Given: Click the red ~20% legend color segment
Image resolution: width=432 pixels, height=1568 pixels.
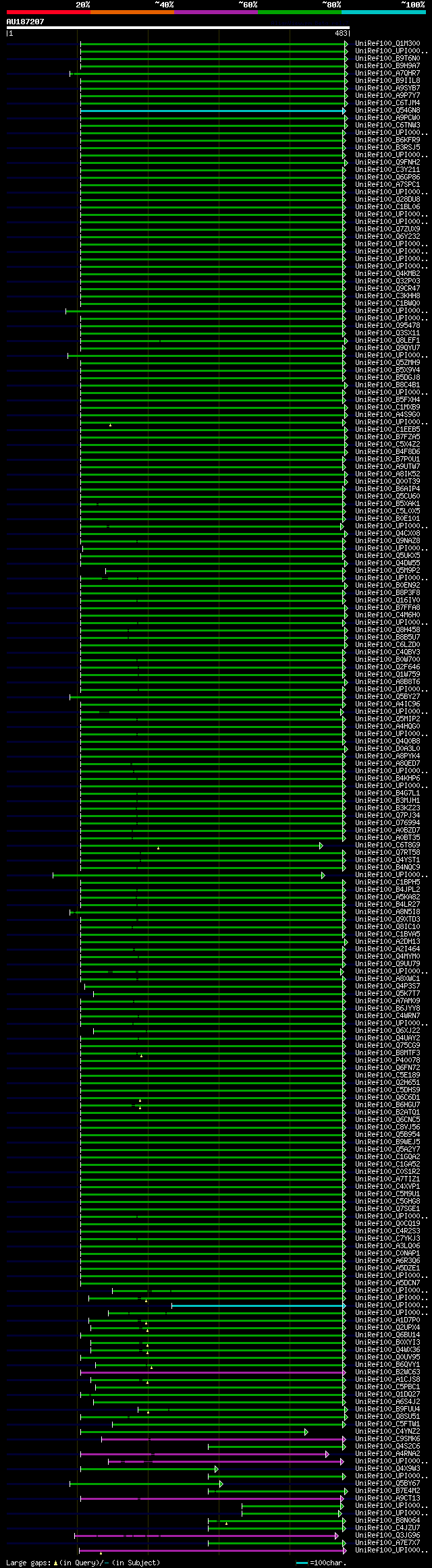Looking at the screenshot, I should [x=48, y=12].
